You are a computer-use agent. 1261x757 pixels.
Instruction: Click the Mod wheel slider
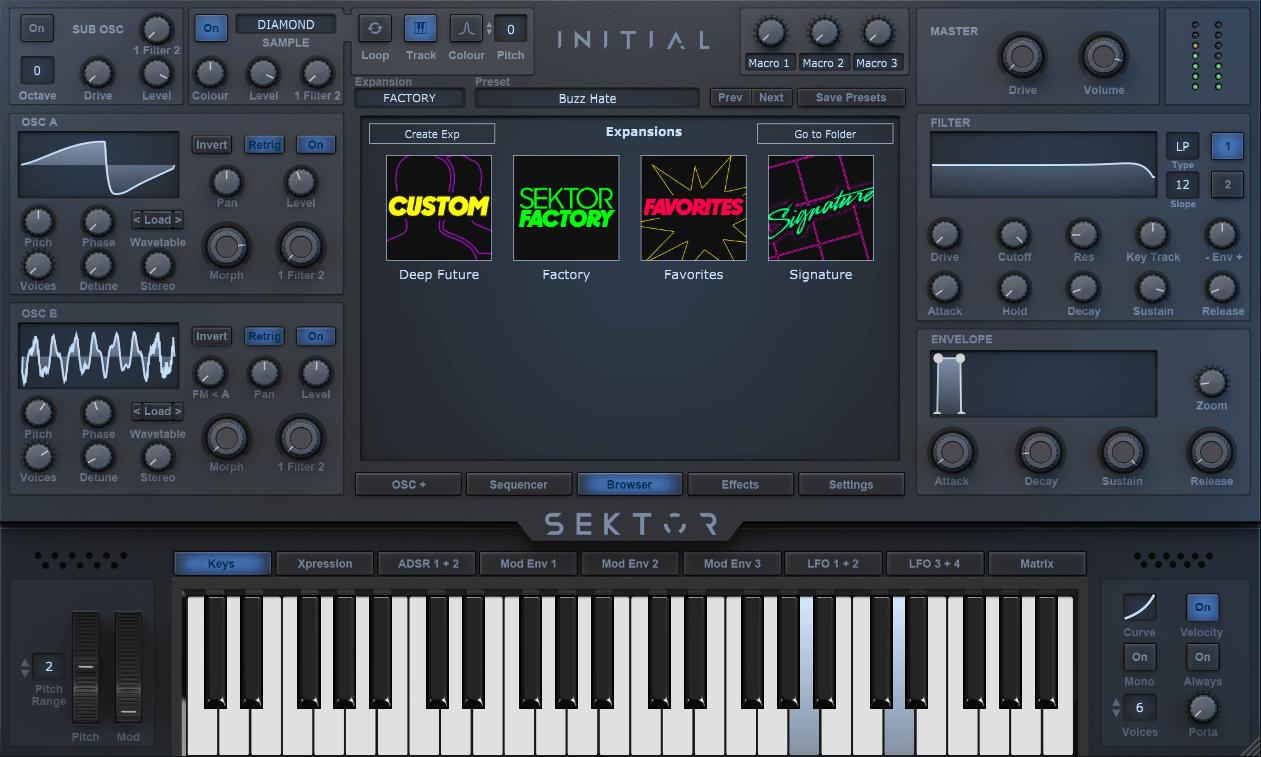[128, 669]
